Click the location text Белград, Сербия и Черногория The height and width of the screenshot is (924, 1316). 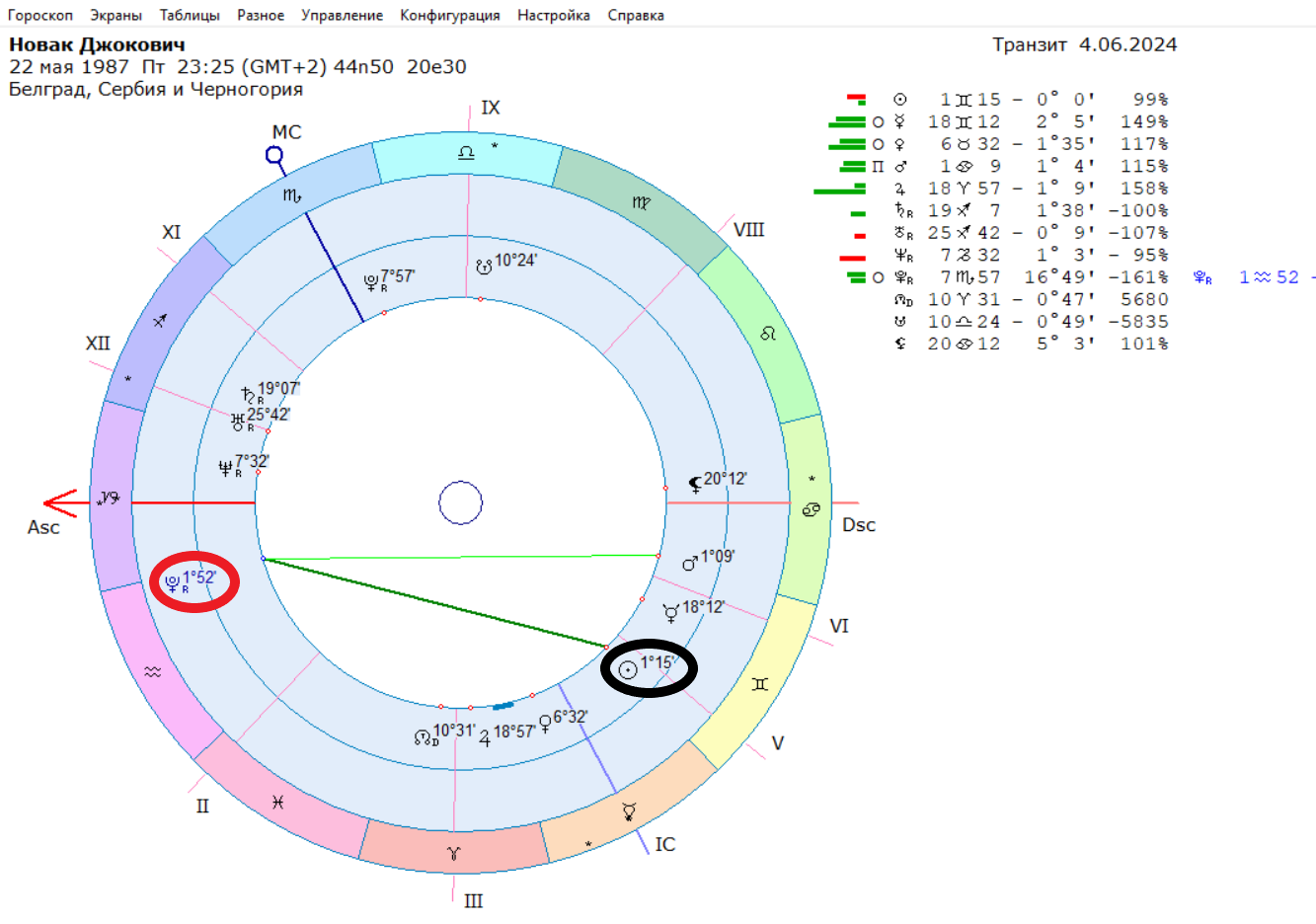(156, 90)
